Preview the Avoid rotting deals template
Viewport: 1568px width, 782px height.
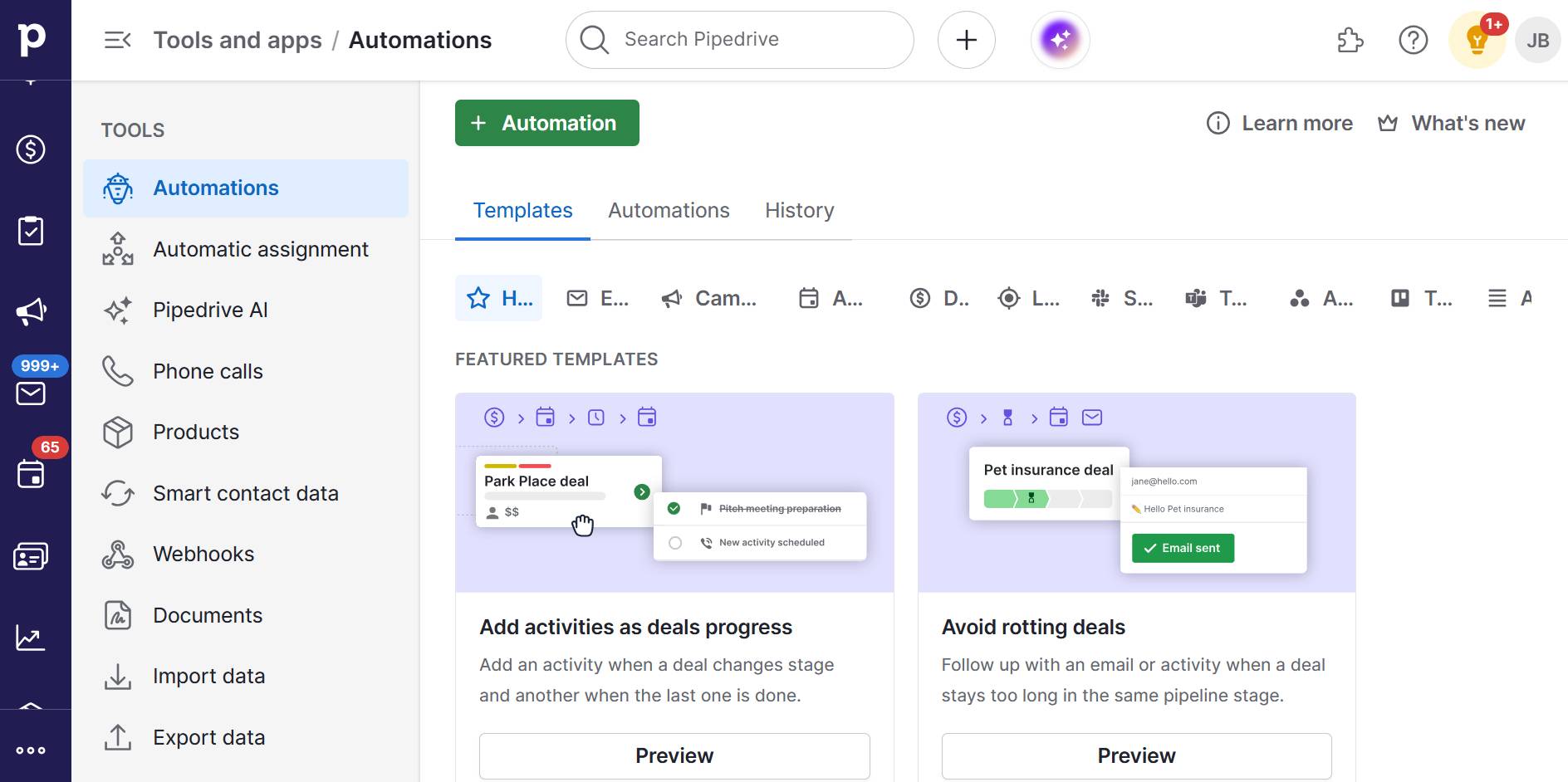tap(1135, 755)
